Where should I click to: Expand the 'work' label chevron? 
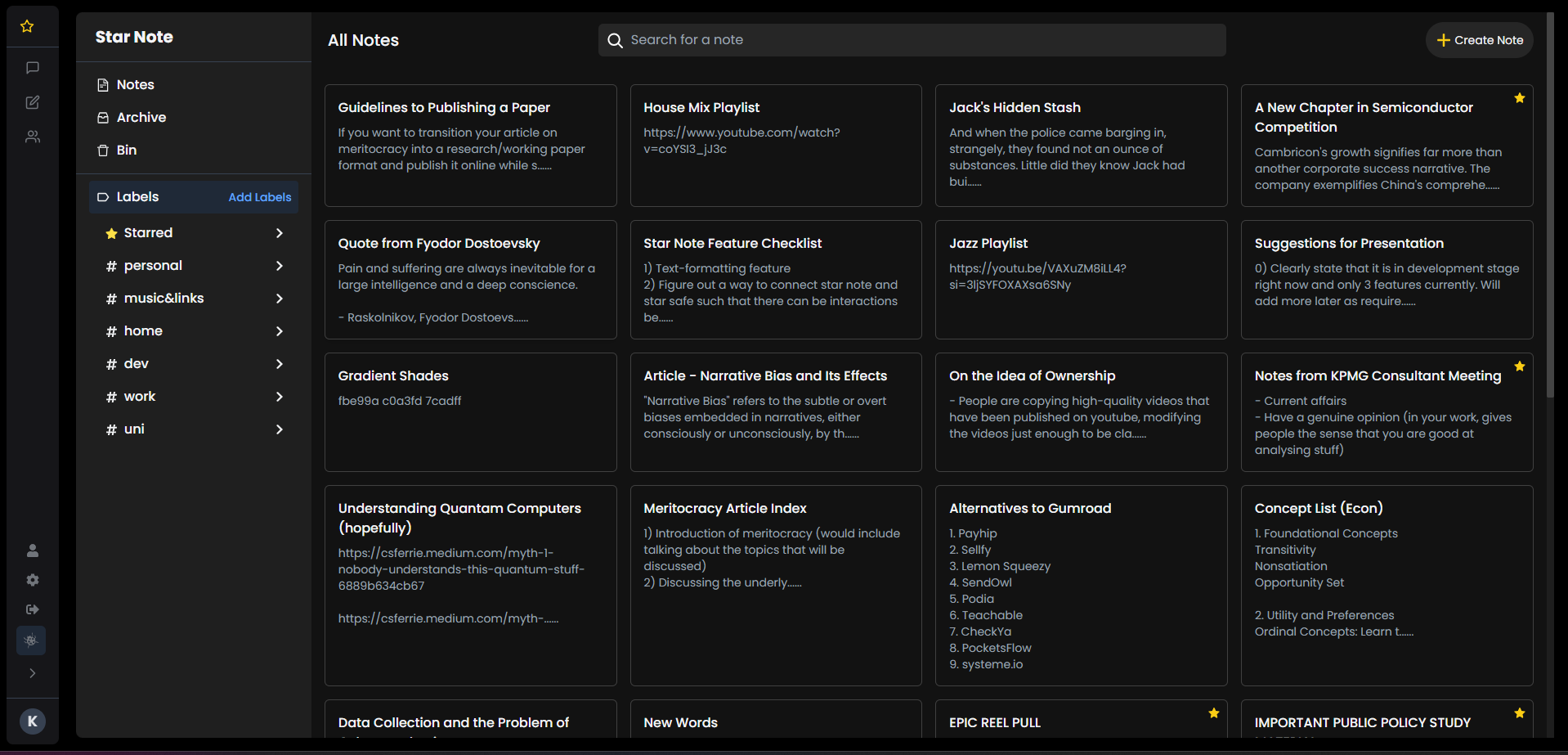point(279,397)
